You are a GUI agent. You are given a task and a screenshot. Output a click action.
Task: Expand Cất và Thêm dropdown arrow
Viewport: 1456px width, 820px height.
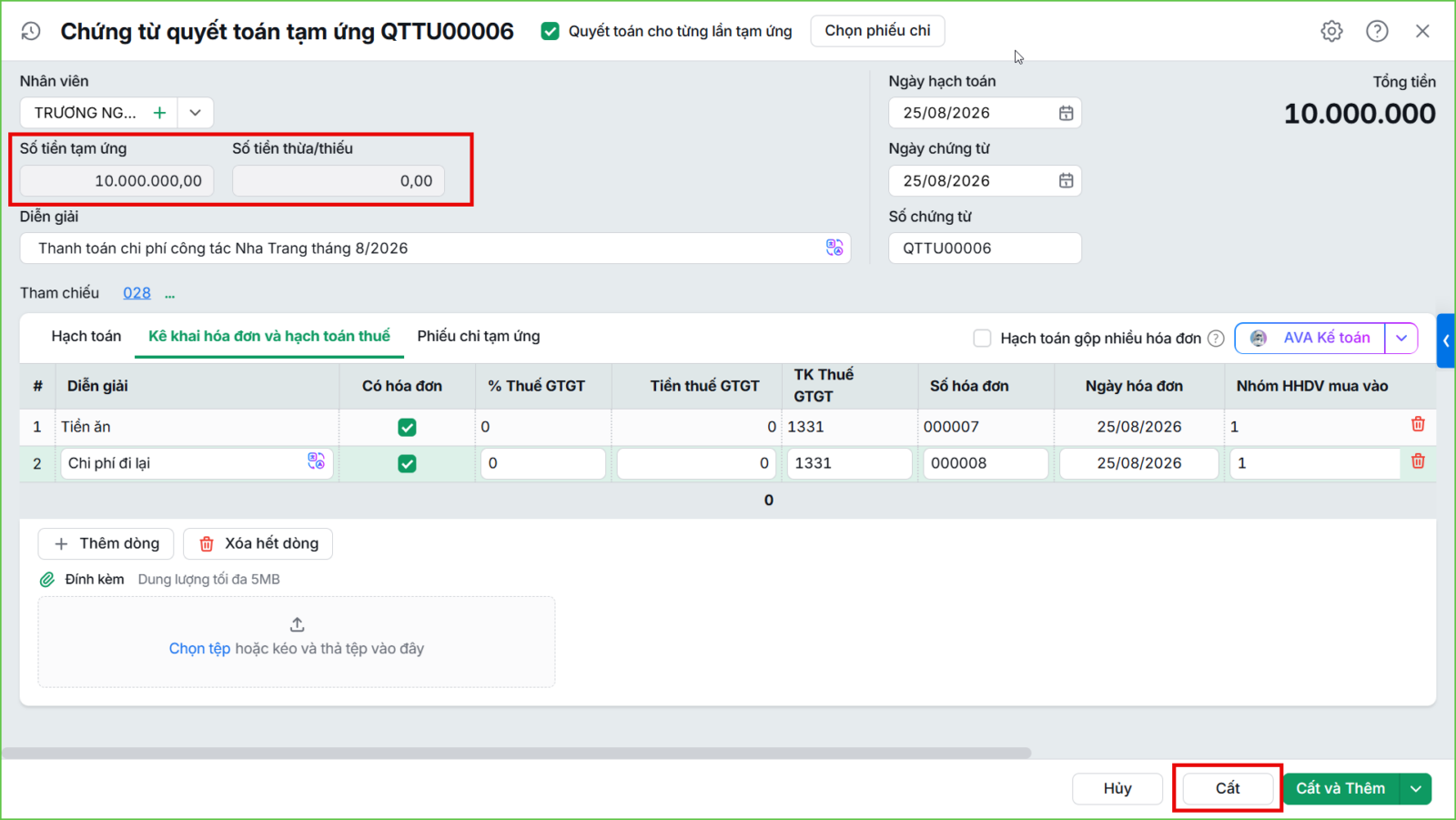pos(1416,788)
